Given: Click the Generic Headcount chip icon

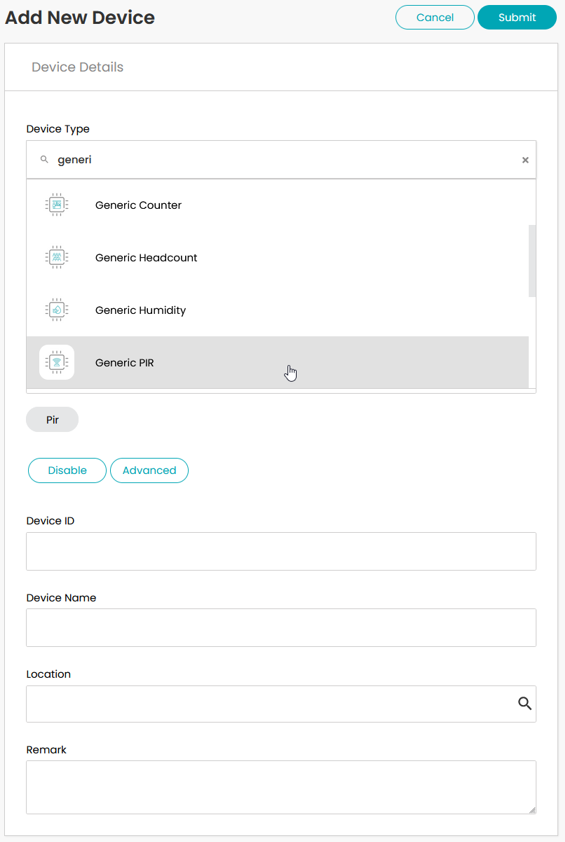Looking at the screenshot, I should [x=57, y=257].
